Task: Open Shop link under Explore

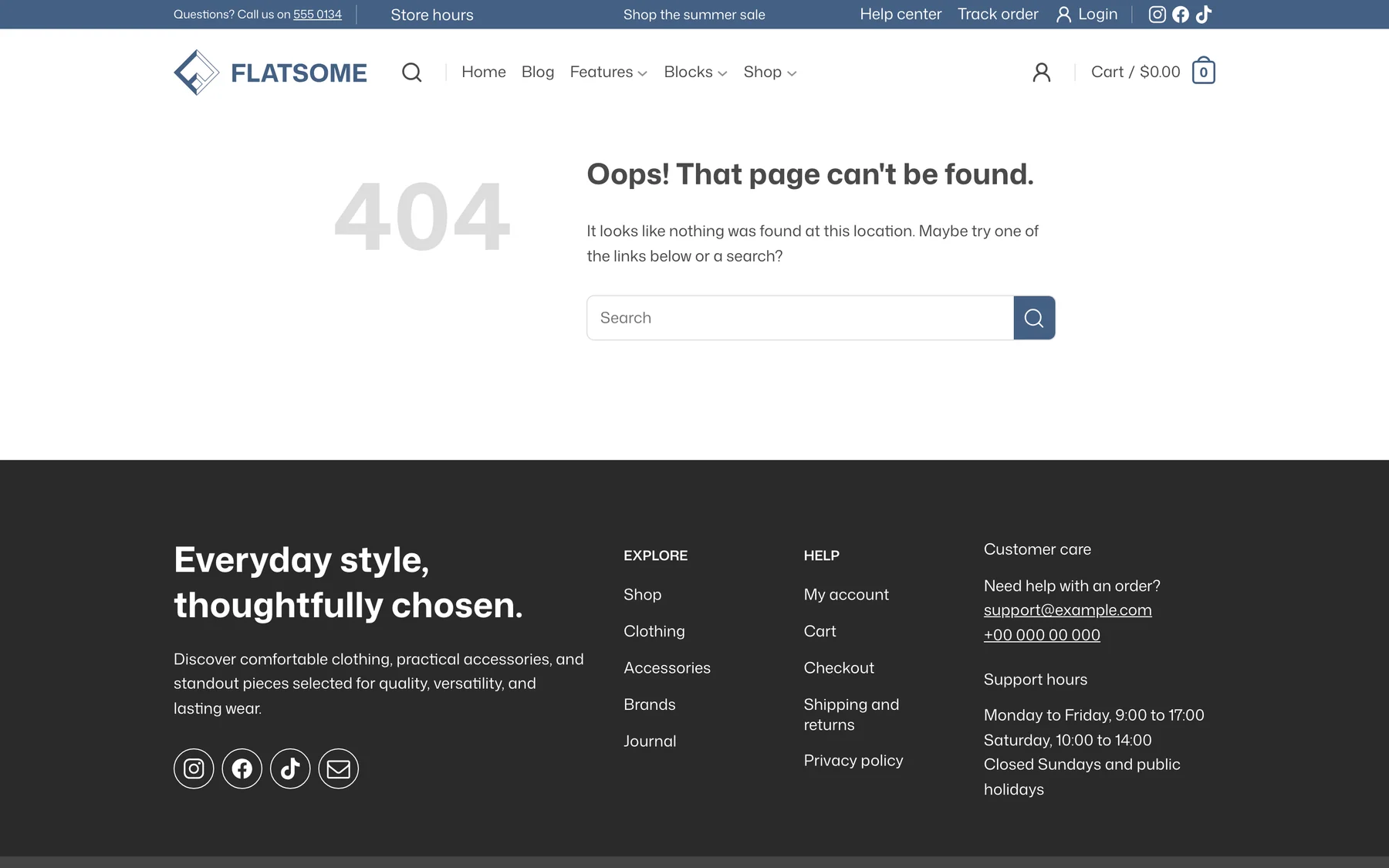Action: (x=643, y=595)
